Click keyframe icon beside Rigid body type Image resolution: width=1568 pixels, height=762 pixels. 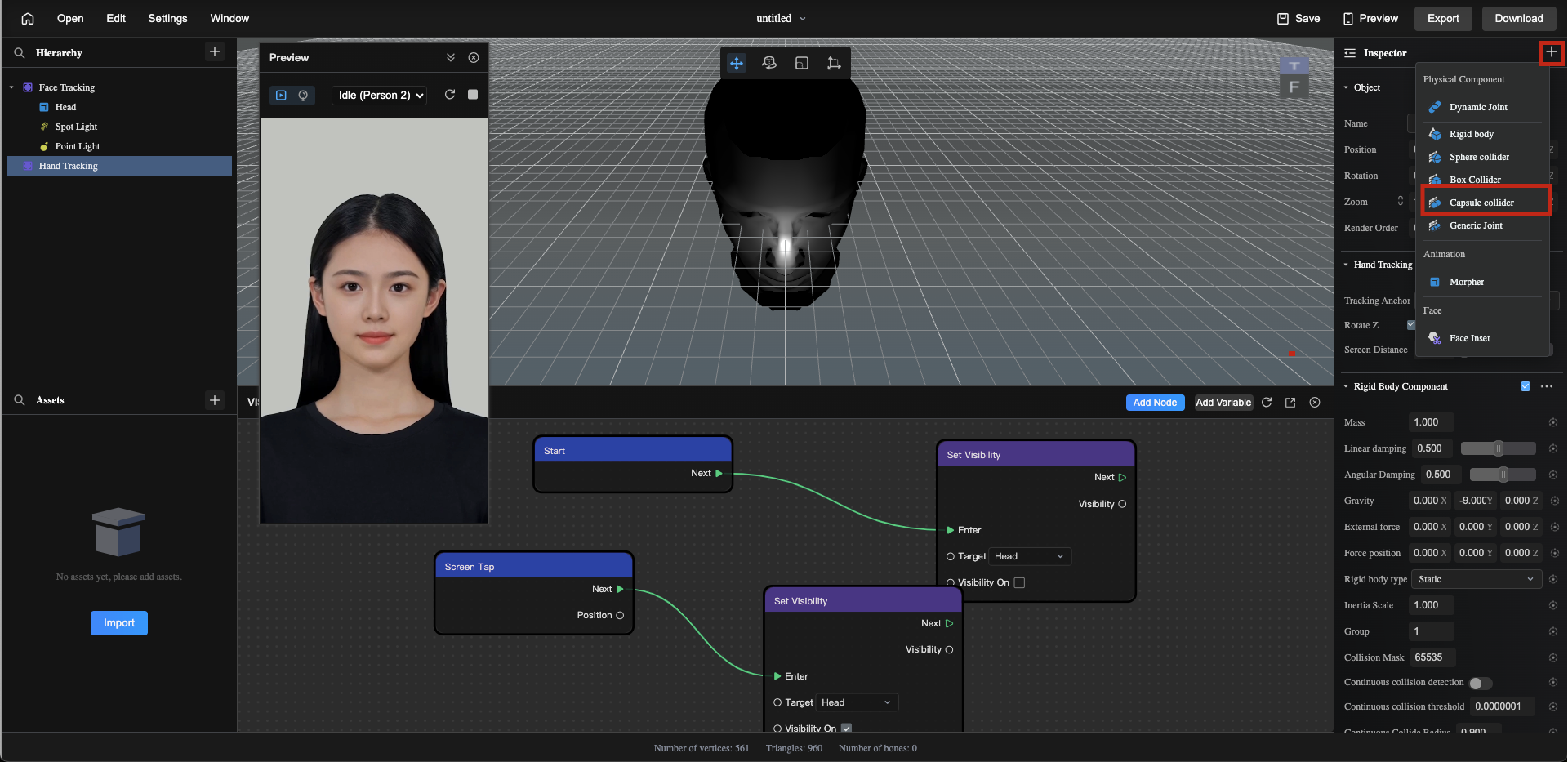[x=1553, y=579]
